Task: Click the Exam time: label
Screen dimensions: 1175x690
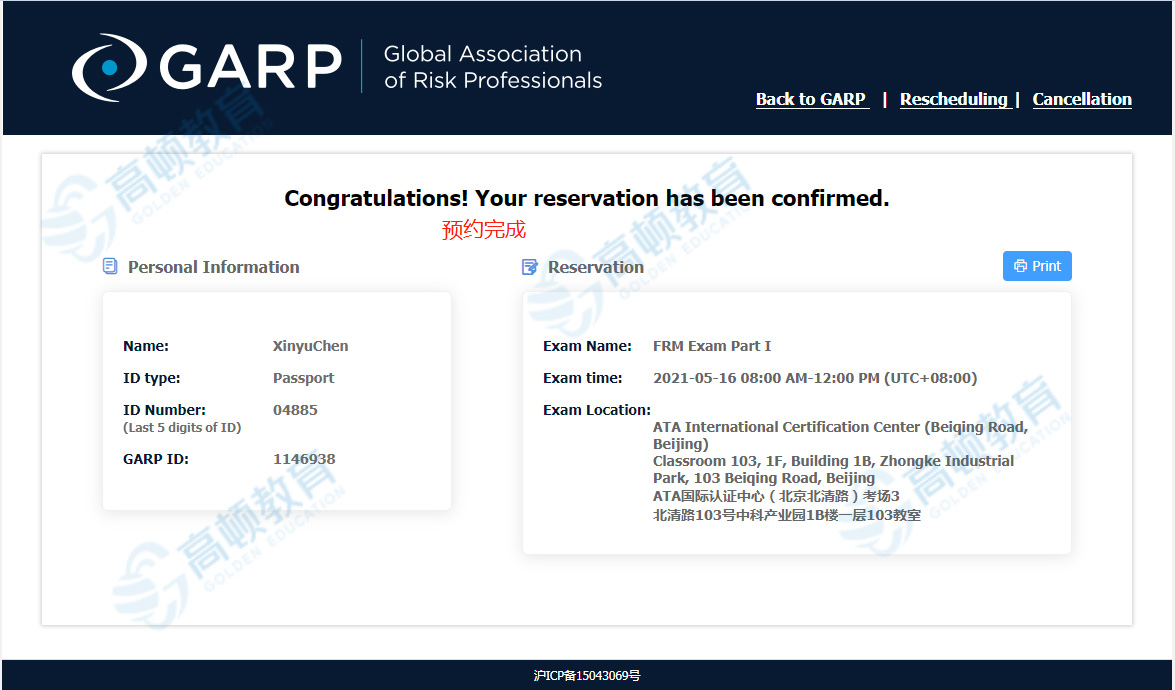Action: pos(583,378)
